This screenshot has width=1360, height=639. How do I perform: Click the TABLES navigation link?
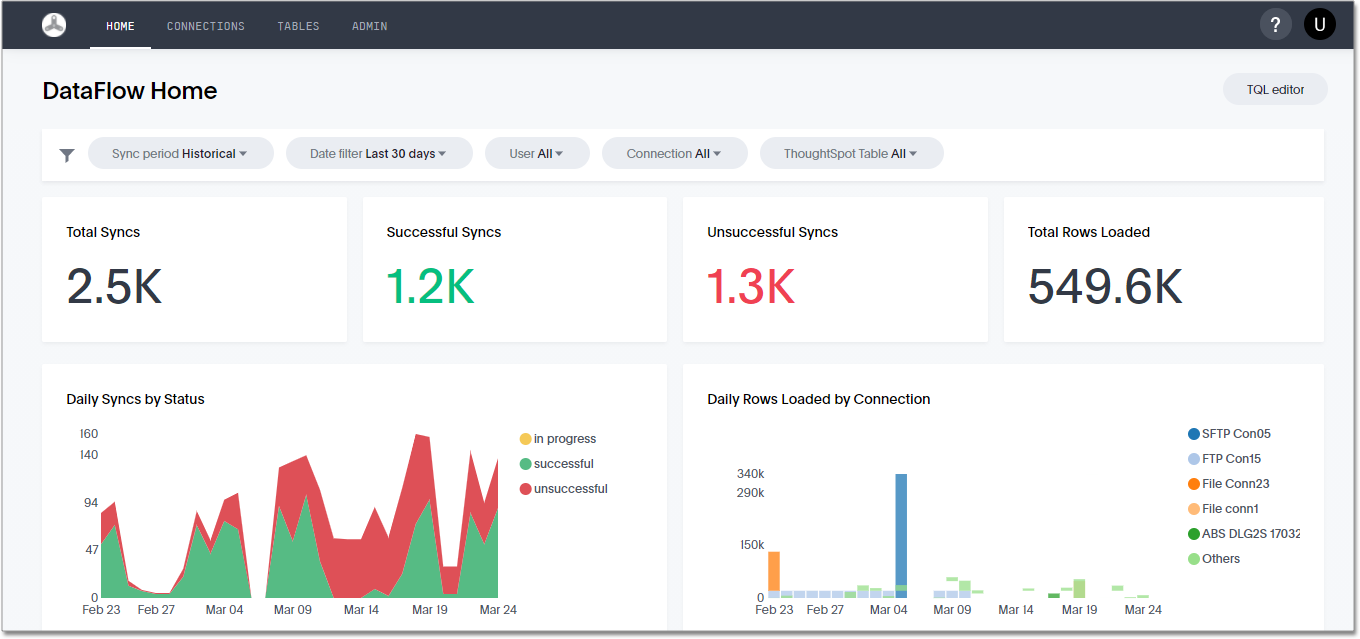tap(298, 26)
